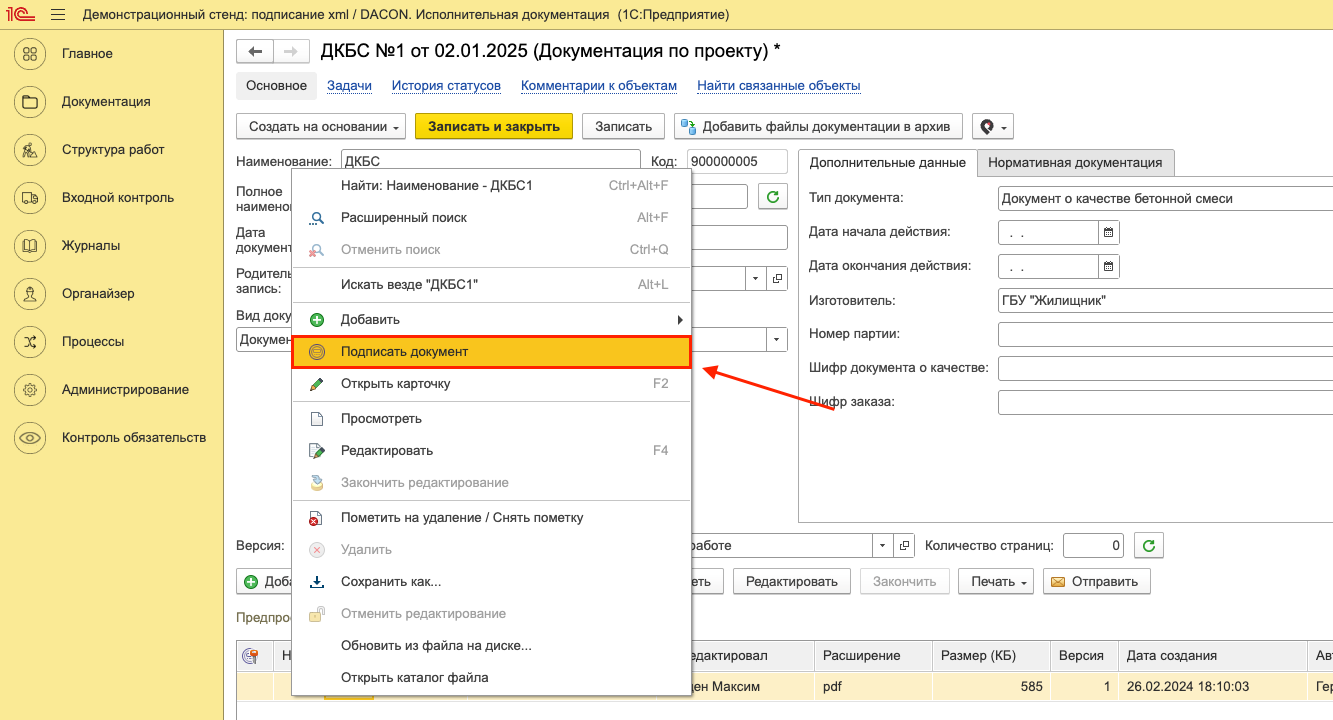
Task: Open the Документация sidebar folder icon
Action: pyautogui.click(x=30, y=101)
